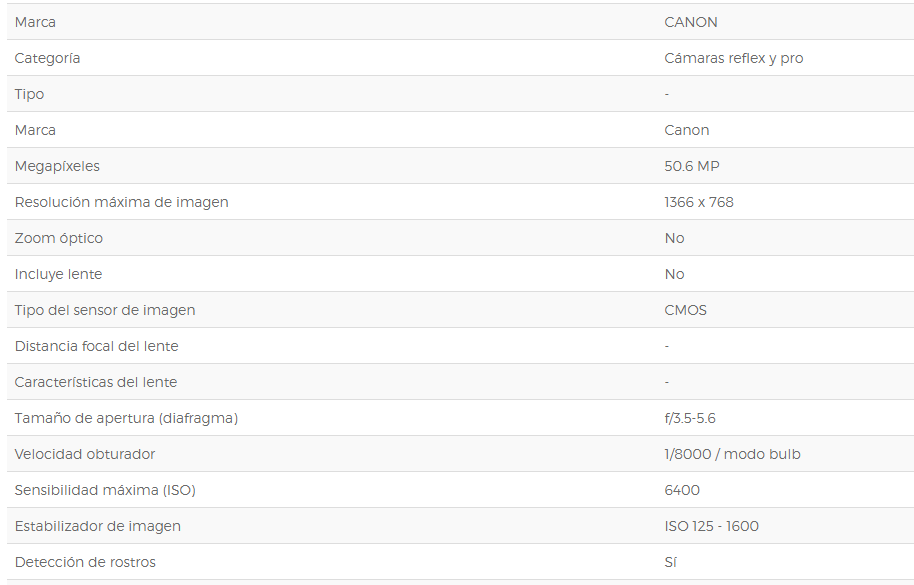Click Características del lente label
This screenshot has height=585, width=914.
96,382
